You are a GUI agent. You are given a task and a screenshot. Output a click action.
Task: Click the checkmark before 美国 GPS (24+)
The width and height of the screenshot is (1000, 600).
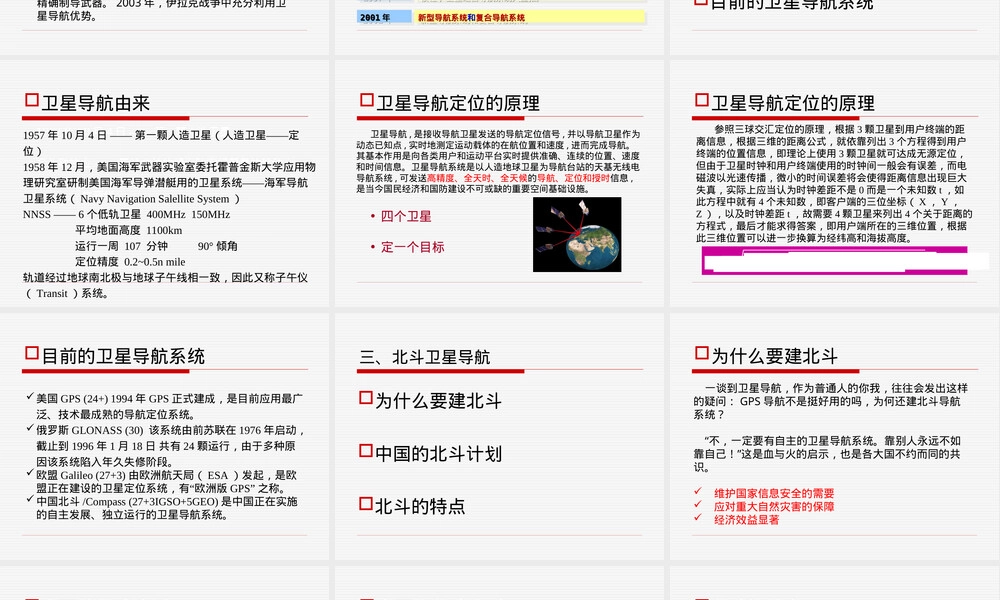pyautogui.click(x=30, y=396)
